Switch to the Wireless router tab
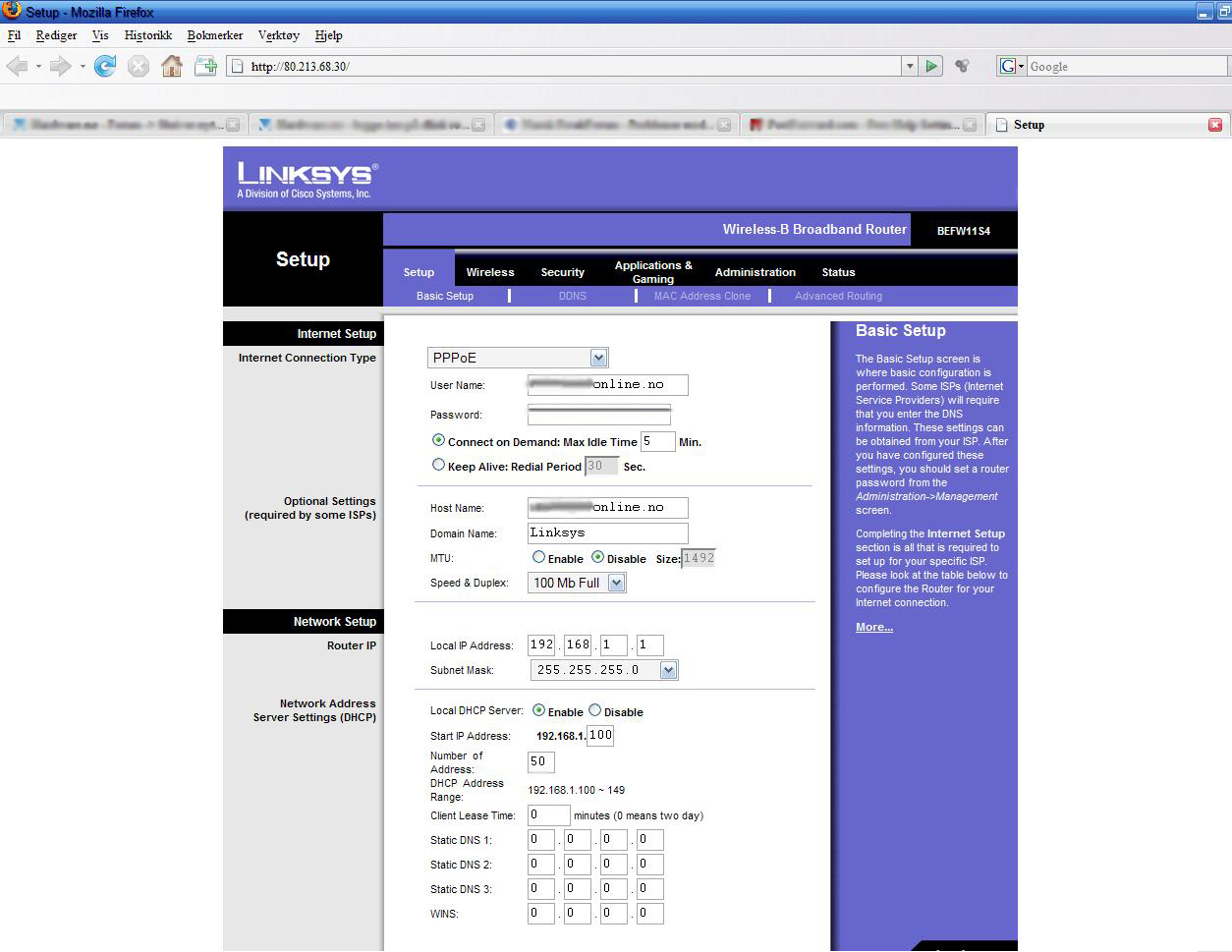This screenshot has height=952, width=1232. 490,272
